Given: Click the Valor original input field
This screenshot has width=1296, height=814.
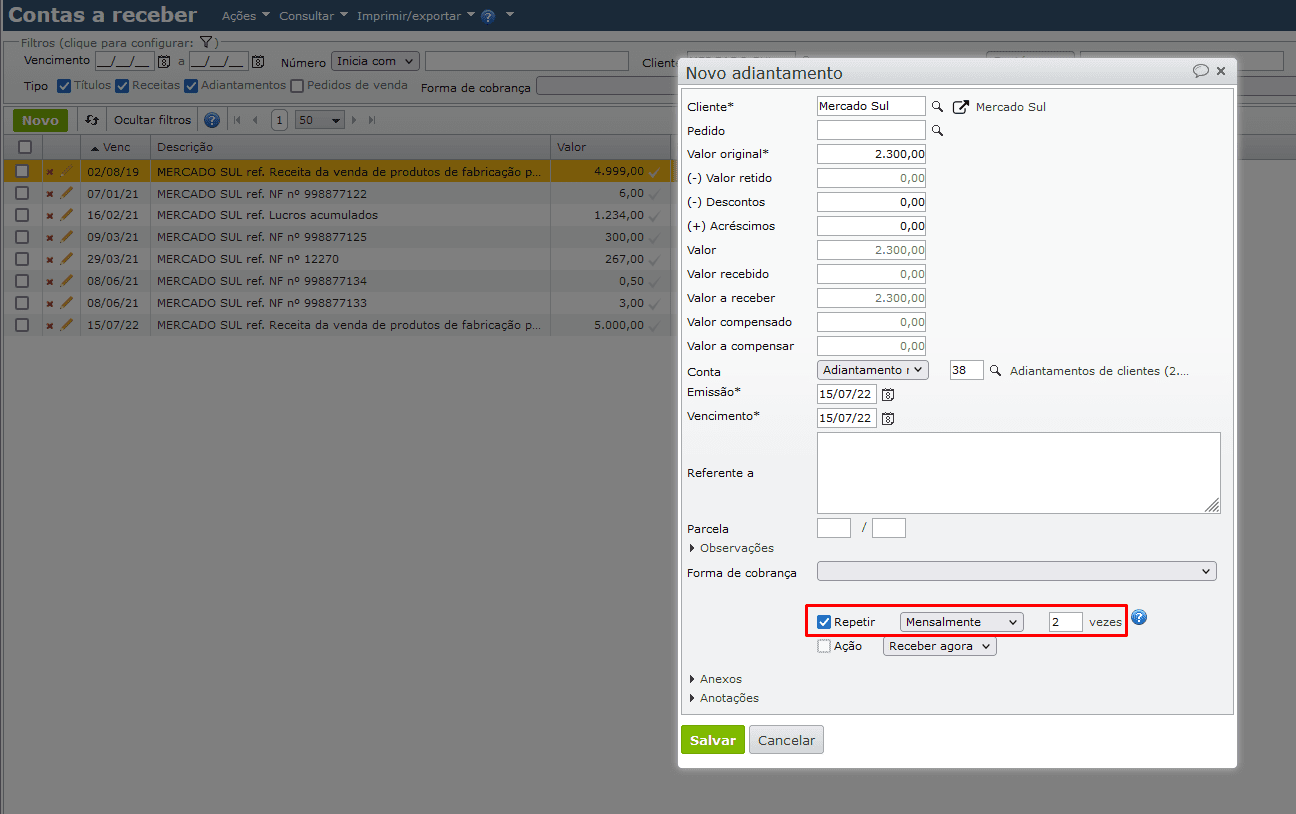Looking at the screenshot, I should tap(871, 154).
